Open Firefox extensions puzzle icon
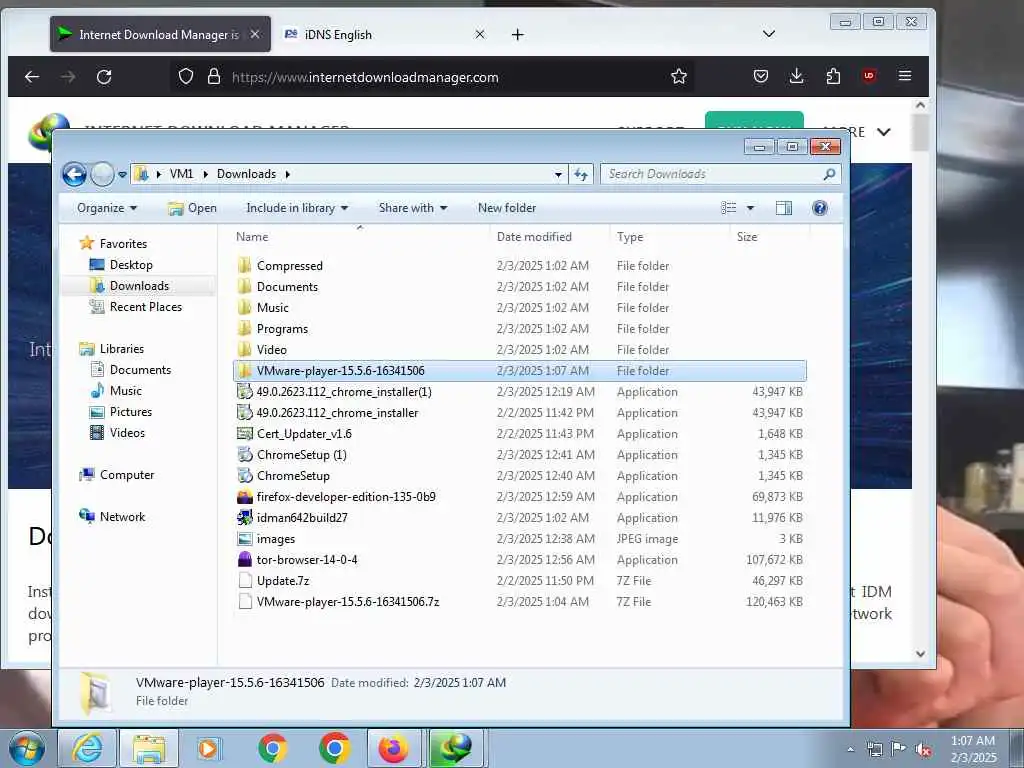 tap(833, 76)
